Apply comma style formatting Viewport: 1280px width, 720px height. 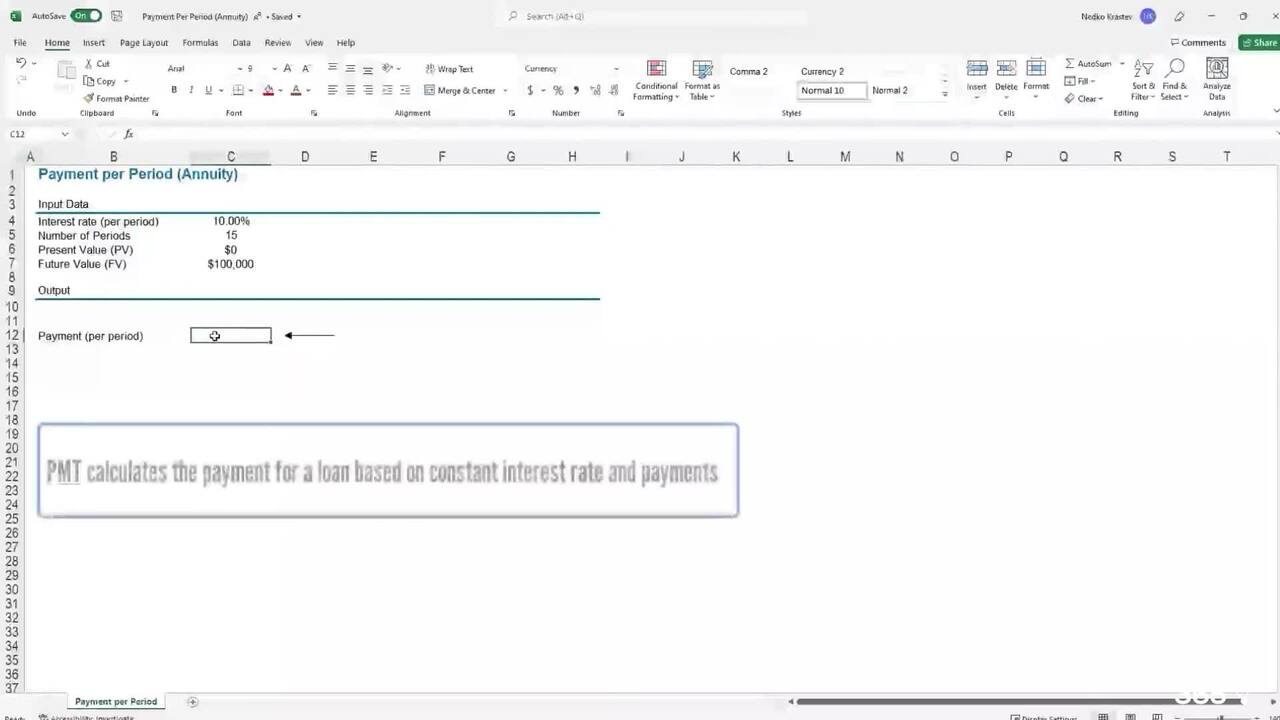[576, 90]
